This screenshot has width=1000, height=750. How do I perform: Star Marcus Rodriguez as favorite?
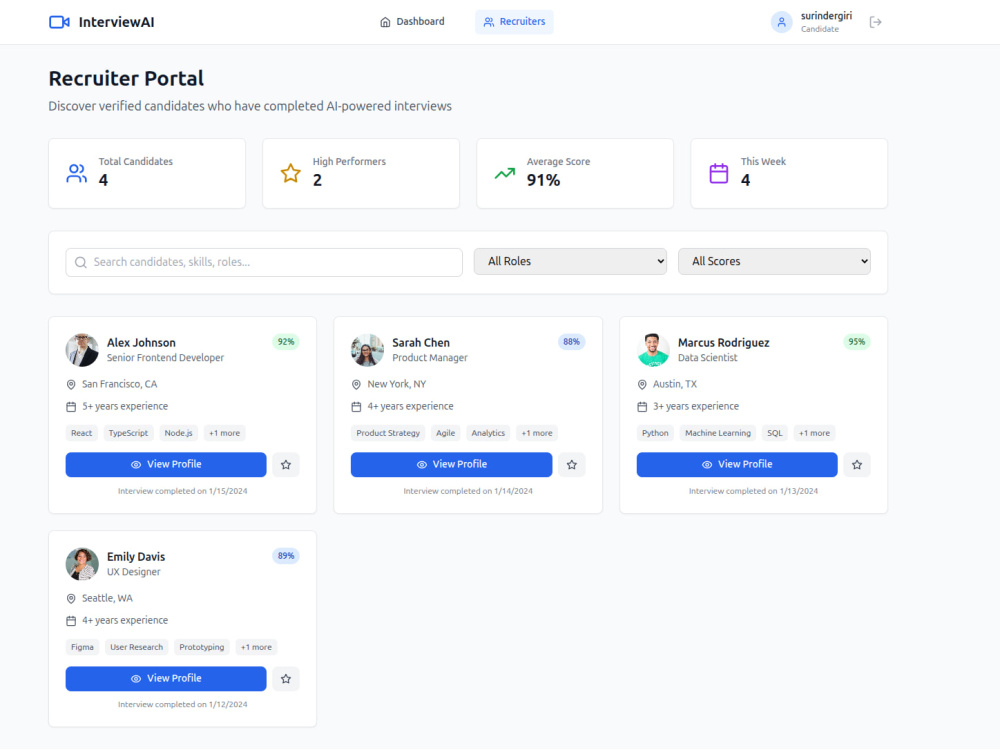[857, 465]
